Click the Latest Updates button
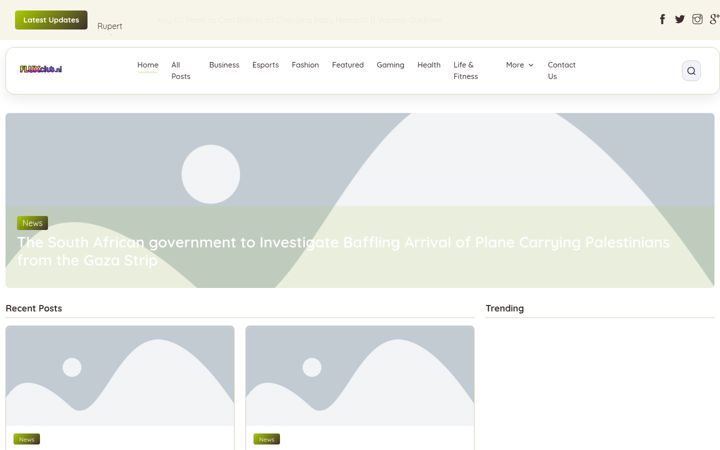This screenshot has height=450, width=720. (x=51, y=20)
